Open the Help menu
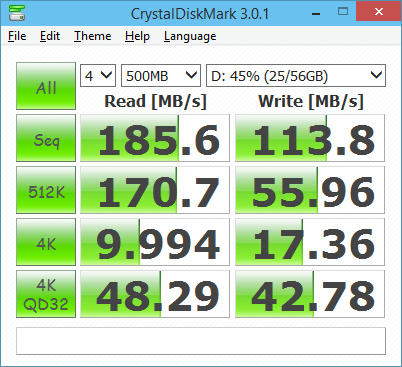 [x=137, y=36]
